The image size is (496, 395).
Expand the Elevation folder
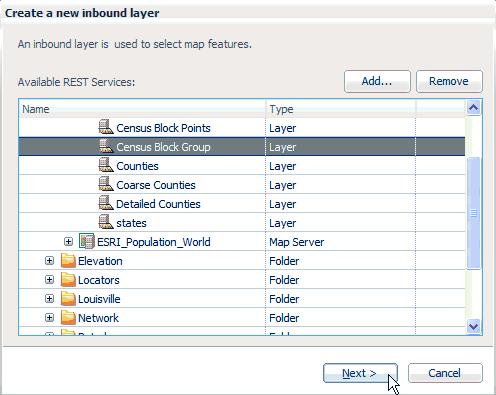49,261
